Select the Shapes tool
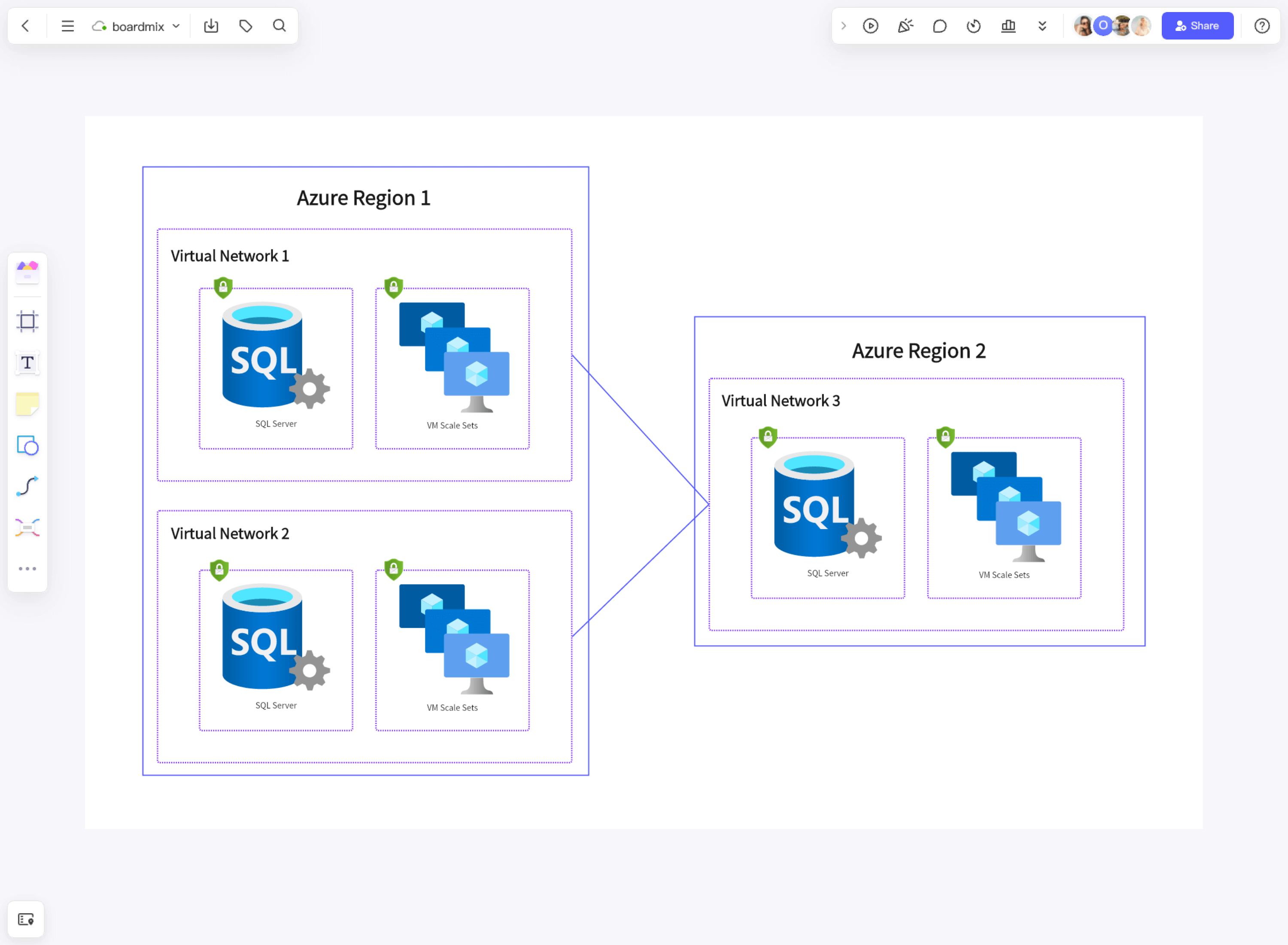 tap(27, 445)
